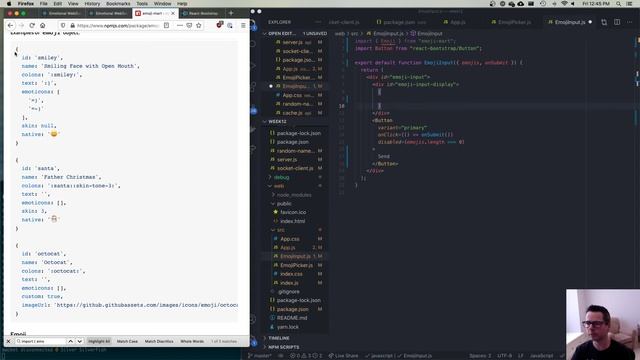640x360 pixels.
Task: Jump to next find match arrow
Action: tap(80, 341)
